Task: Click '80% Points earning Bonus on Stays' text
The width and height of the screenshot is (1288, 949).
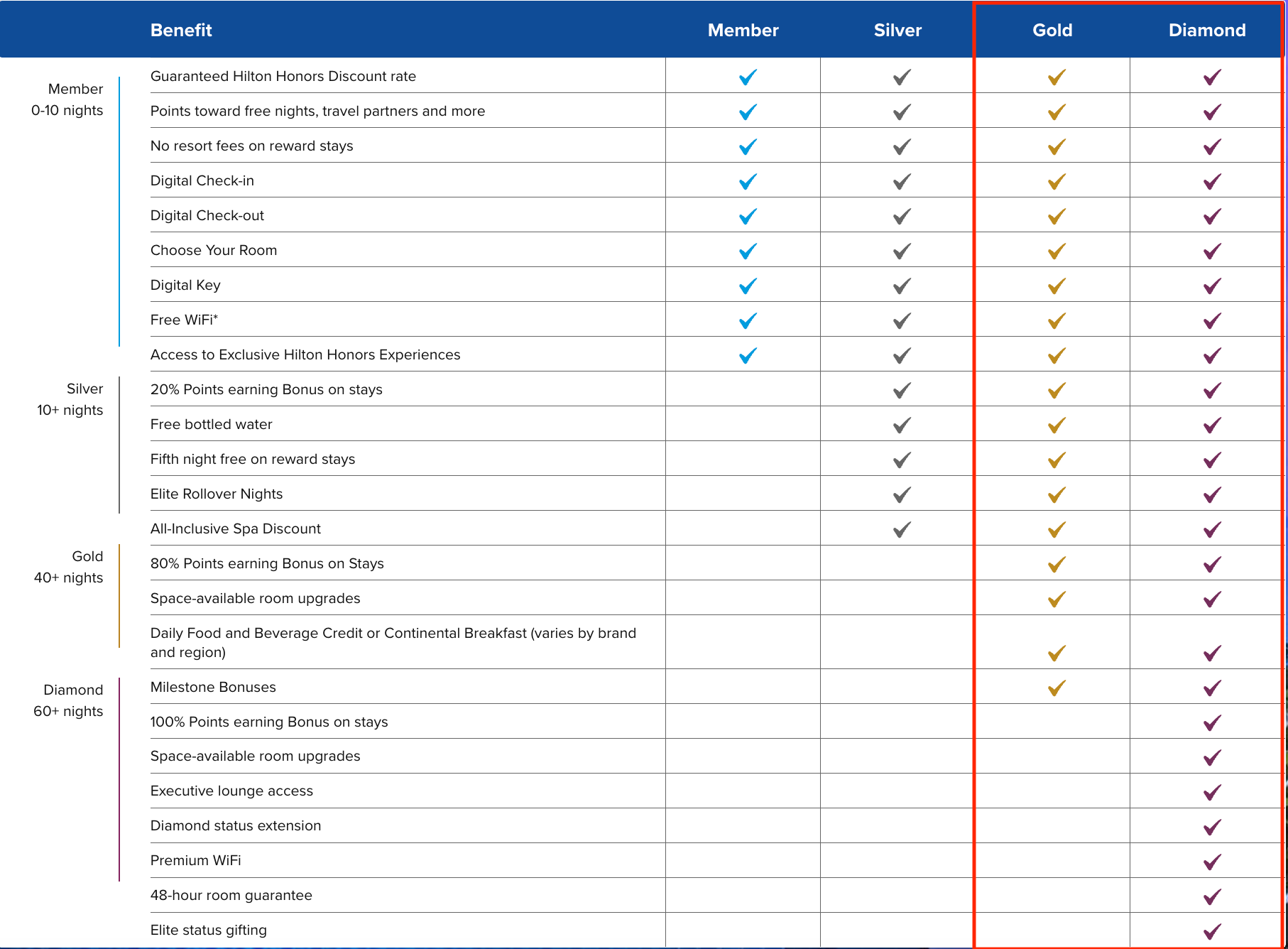Action: (267, 563)
